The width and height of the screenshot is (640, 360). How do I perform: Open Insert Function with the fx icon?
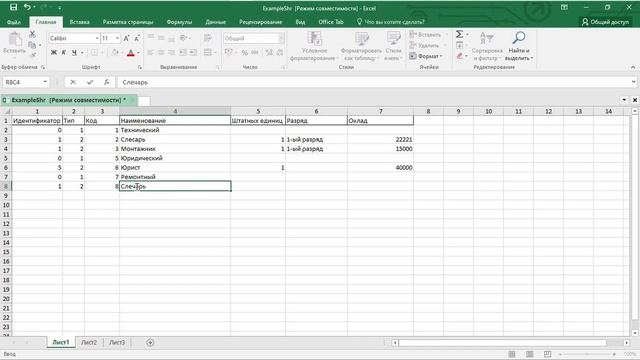click(x=107, y=82)
